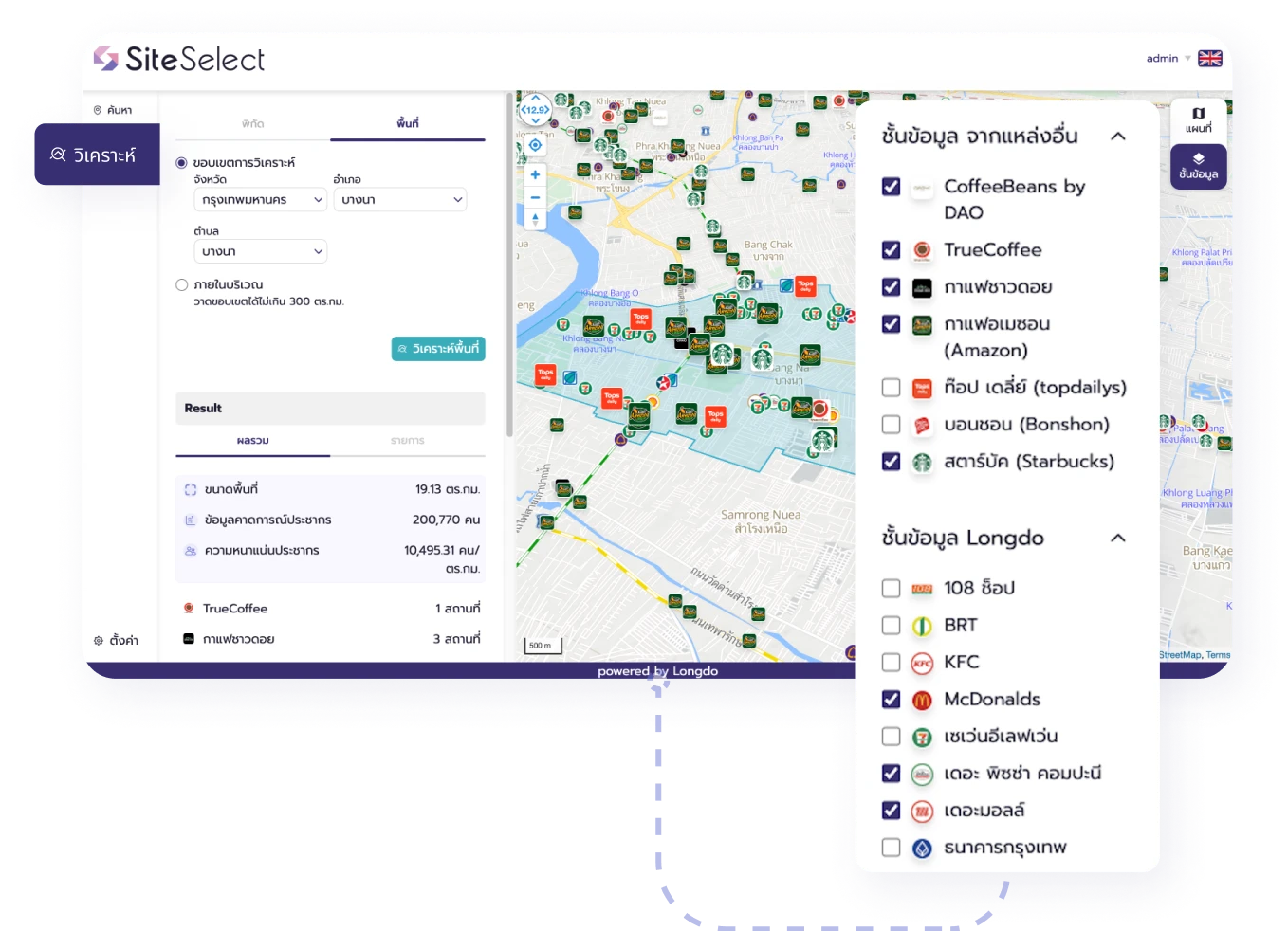The height and width of the screenshot is (931, 1288).
Task: Uncheck McDonalds layer checkbox
Action: [x=891, y=699]
